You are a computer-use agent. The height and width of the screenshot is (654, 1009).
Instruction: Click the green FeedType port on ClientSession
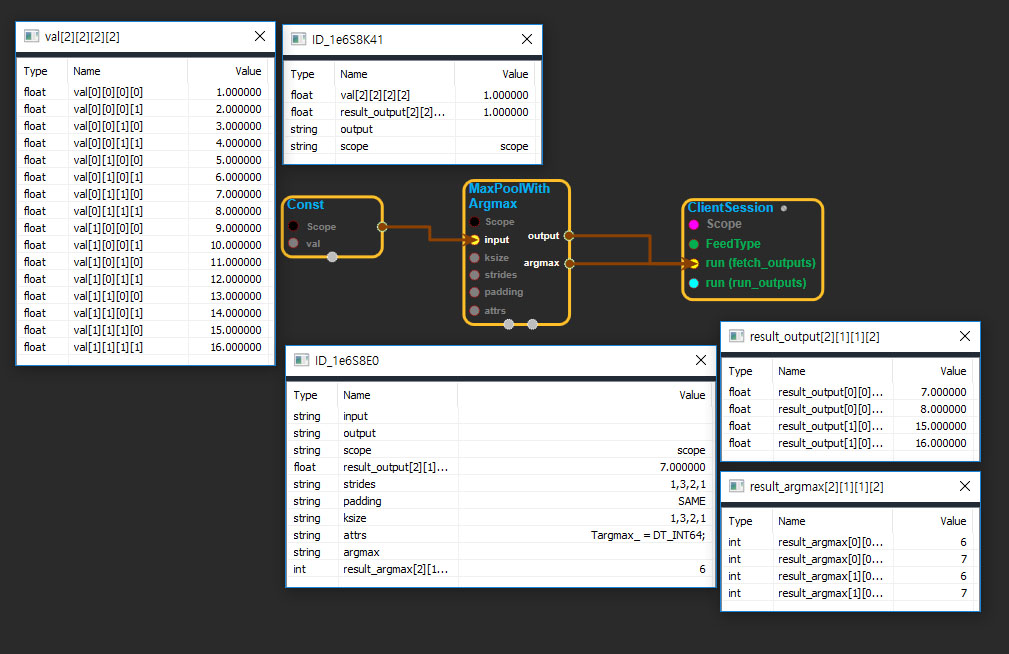[x=693, y=244]
